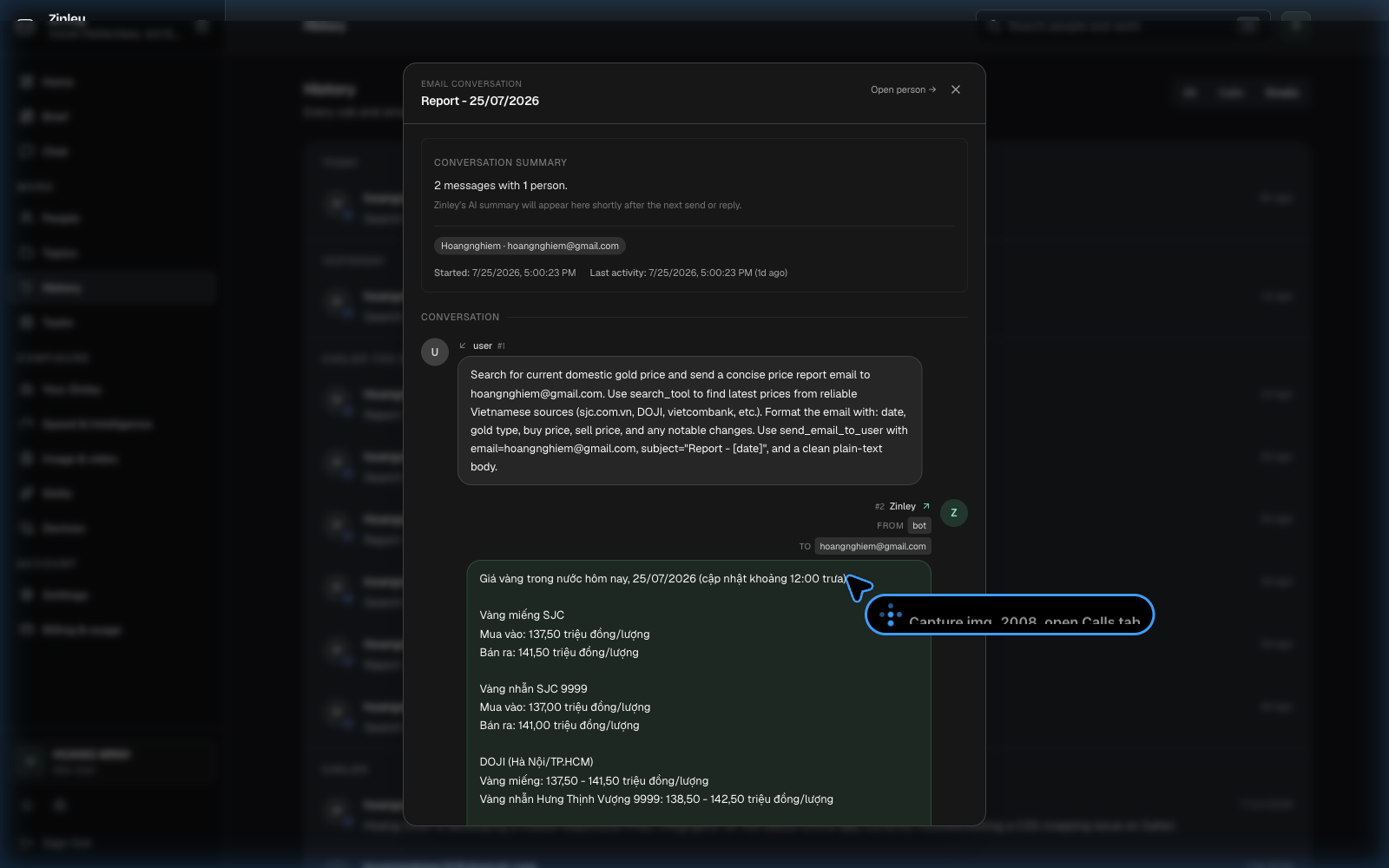Select 'Mua vào: 137,00 triệu đồng/lượng' line
Image resolution: width=1389 pixels, height=868 pixels.
pos(565,707)
